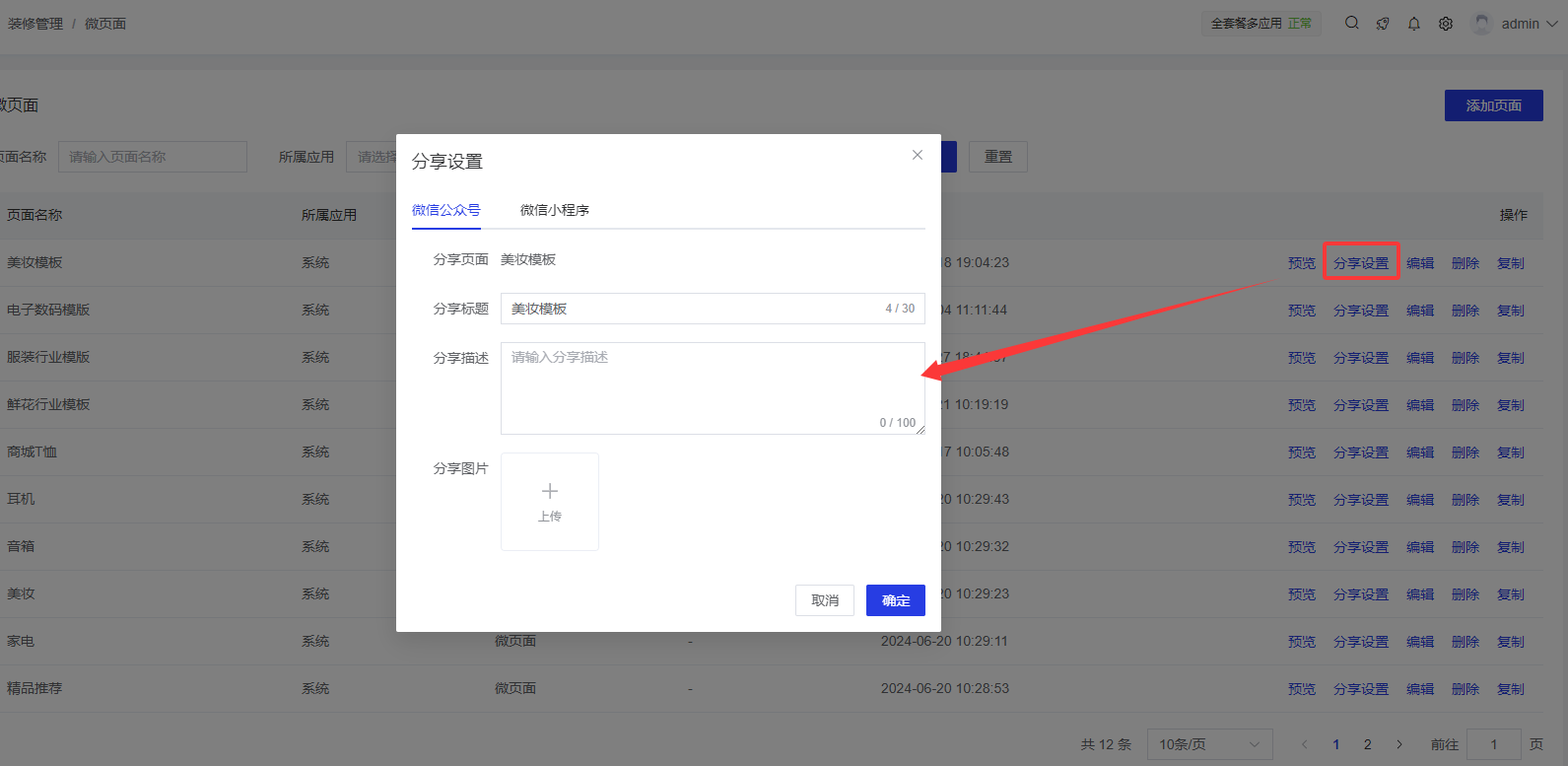Viewport: 1568px width, 766px height.
Task: Click the rocket icon in top bar
Action: pyautogui.click(x=1383, y=24)
